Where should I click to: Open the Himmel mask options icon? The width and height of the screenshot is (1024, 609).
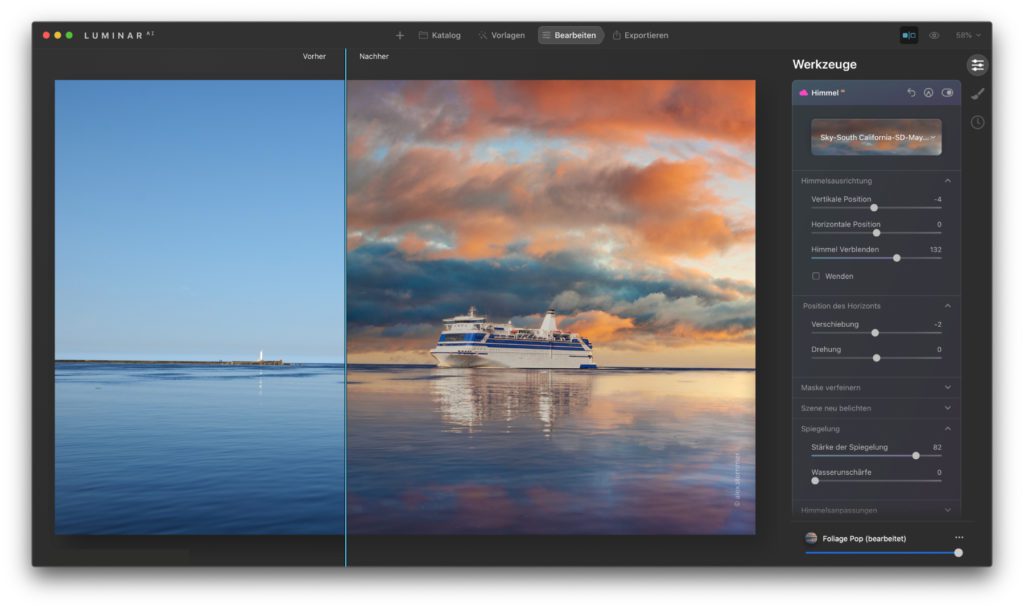click(929, 92)
